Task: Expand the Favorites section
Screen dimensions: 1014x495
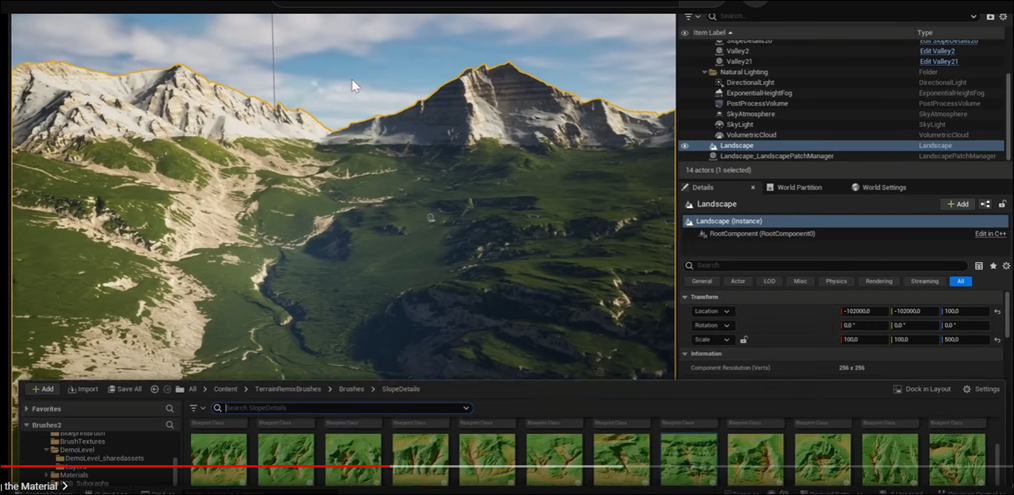Action: point(27,409)
